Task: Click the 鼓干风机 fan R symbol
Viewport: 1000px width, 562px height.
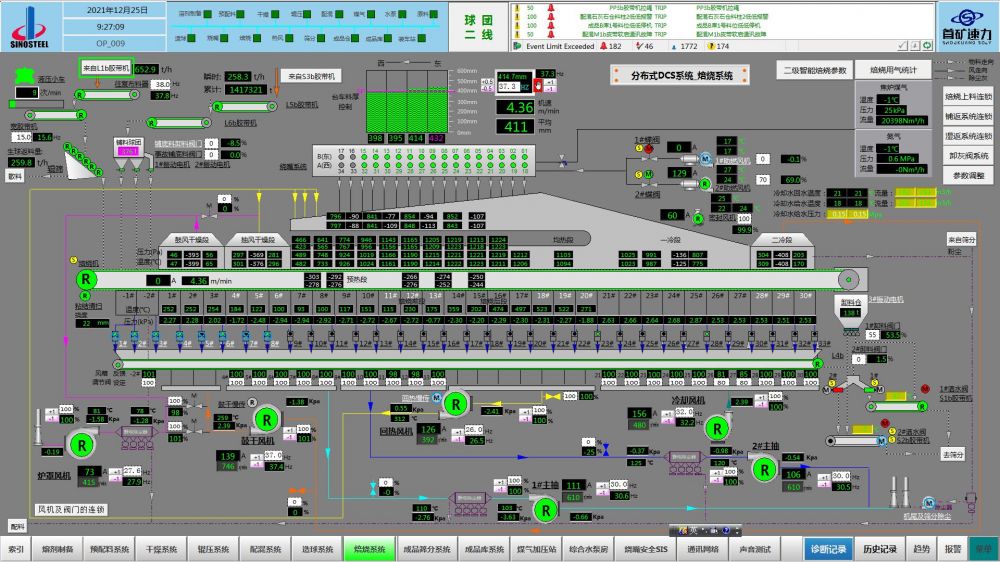Action: coord(267,419)
